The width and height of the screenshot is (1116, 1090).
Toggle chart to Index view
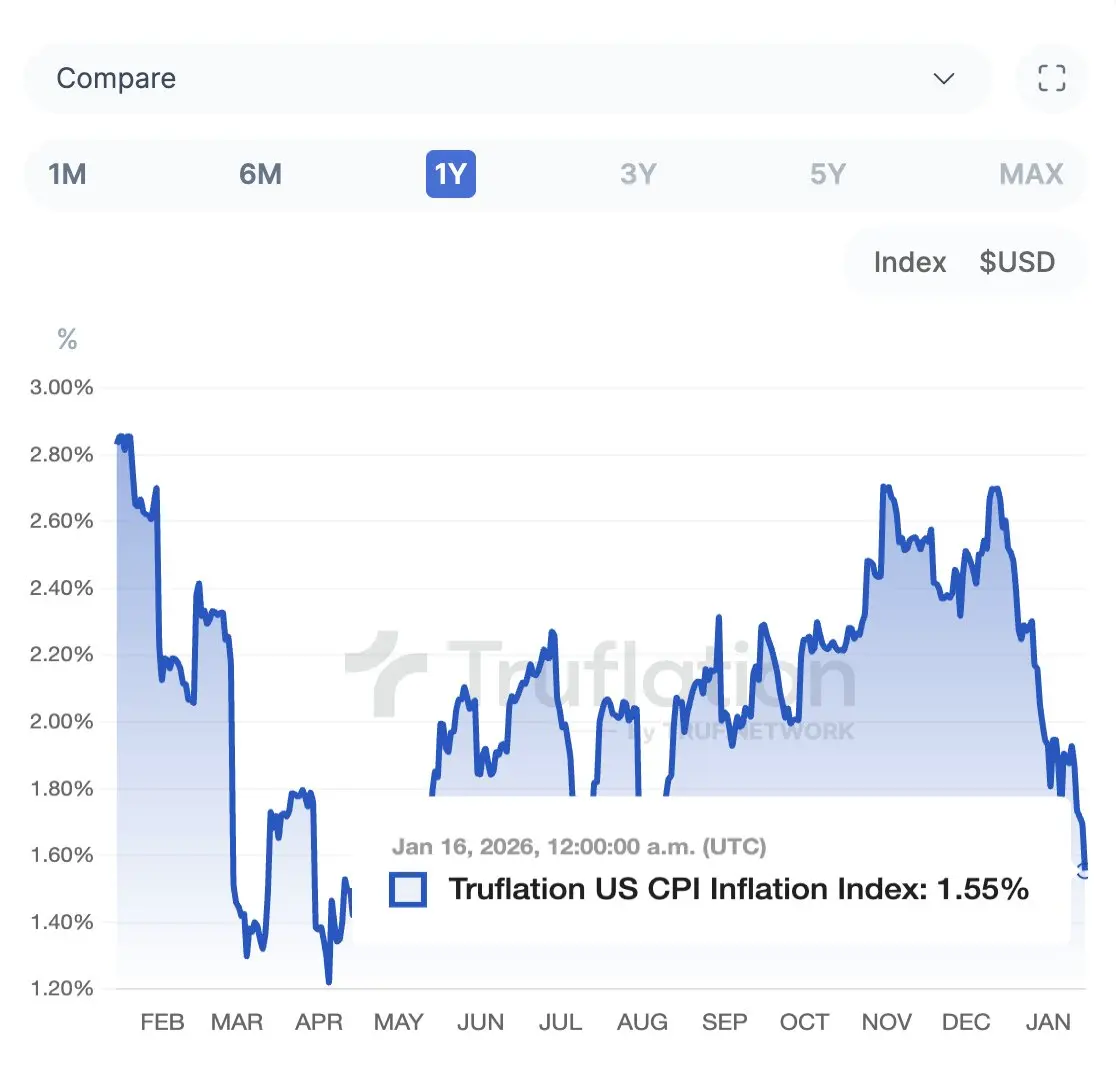tap(909, 262)
